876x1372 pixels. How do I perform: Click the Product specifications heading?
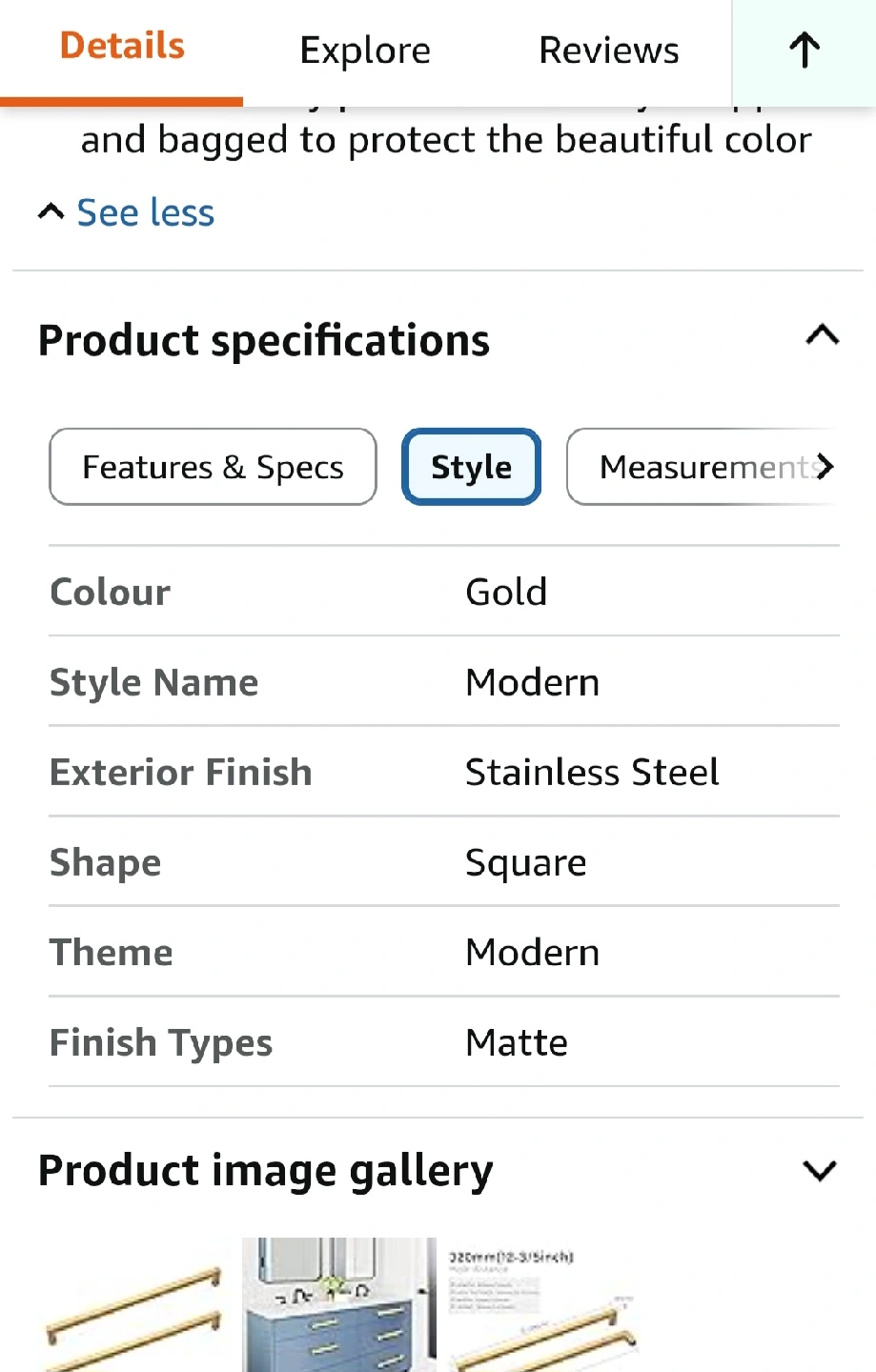coord(264,341)
